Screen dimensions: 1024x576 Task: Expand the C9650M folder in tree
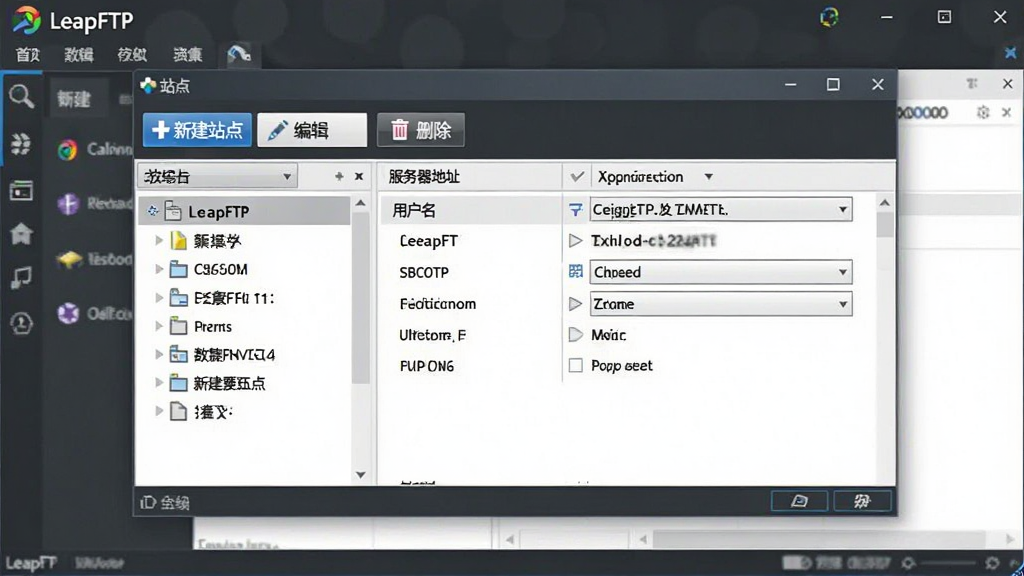click(x=159, y=268)
